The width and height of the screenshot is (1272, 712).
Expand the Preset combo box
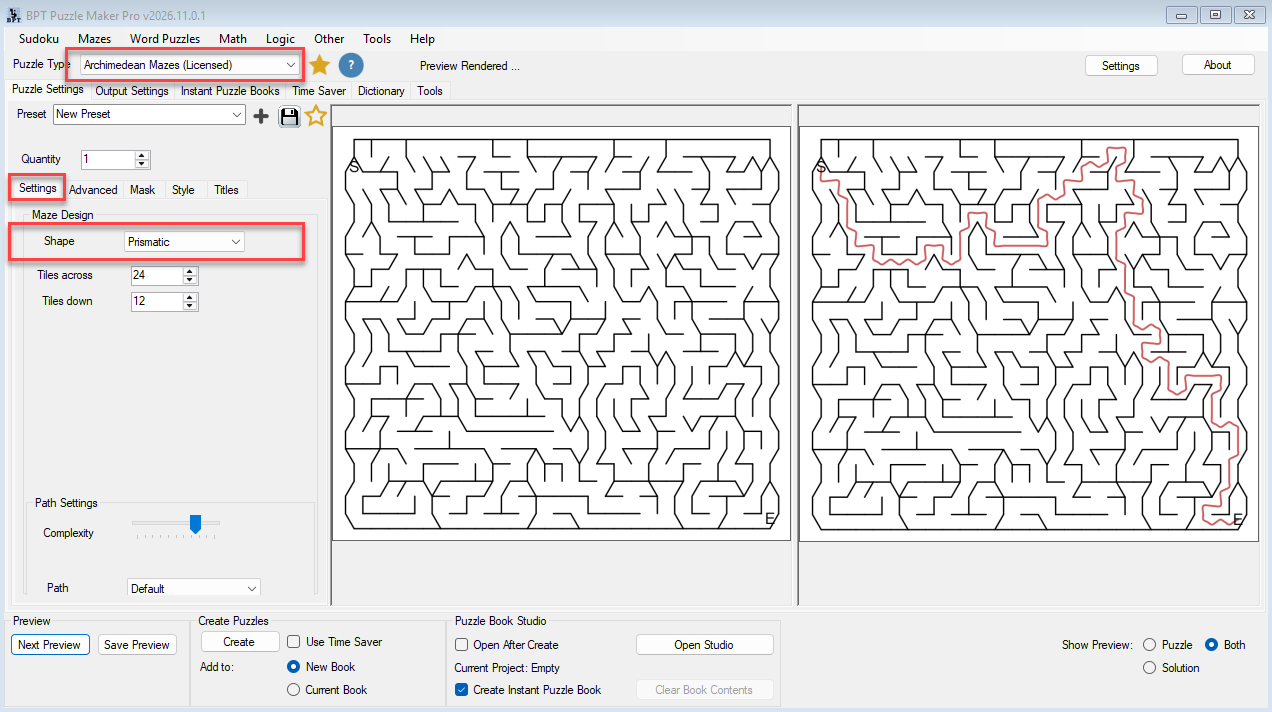click(149, 115)
